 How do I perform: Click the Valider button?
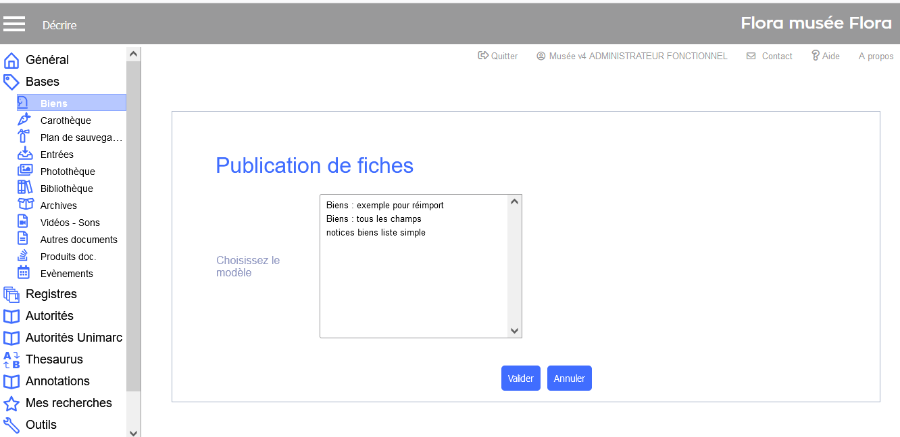click(520, 378)
